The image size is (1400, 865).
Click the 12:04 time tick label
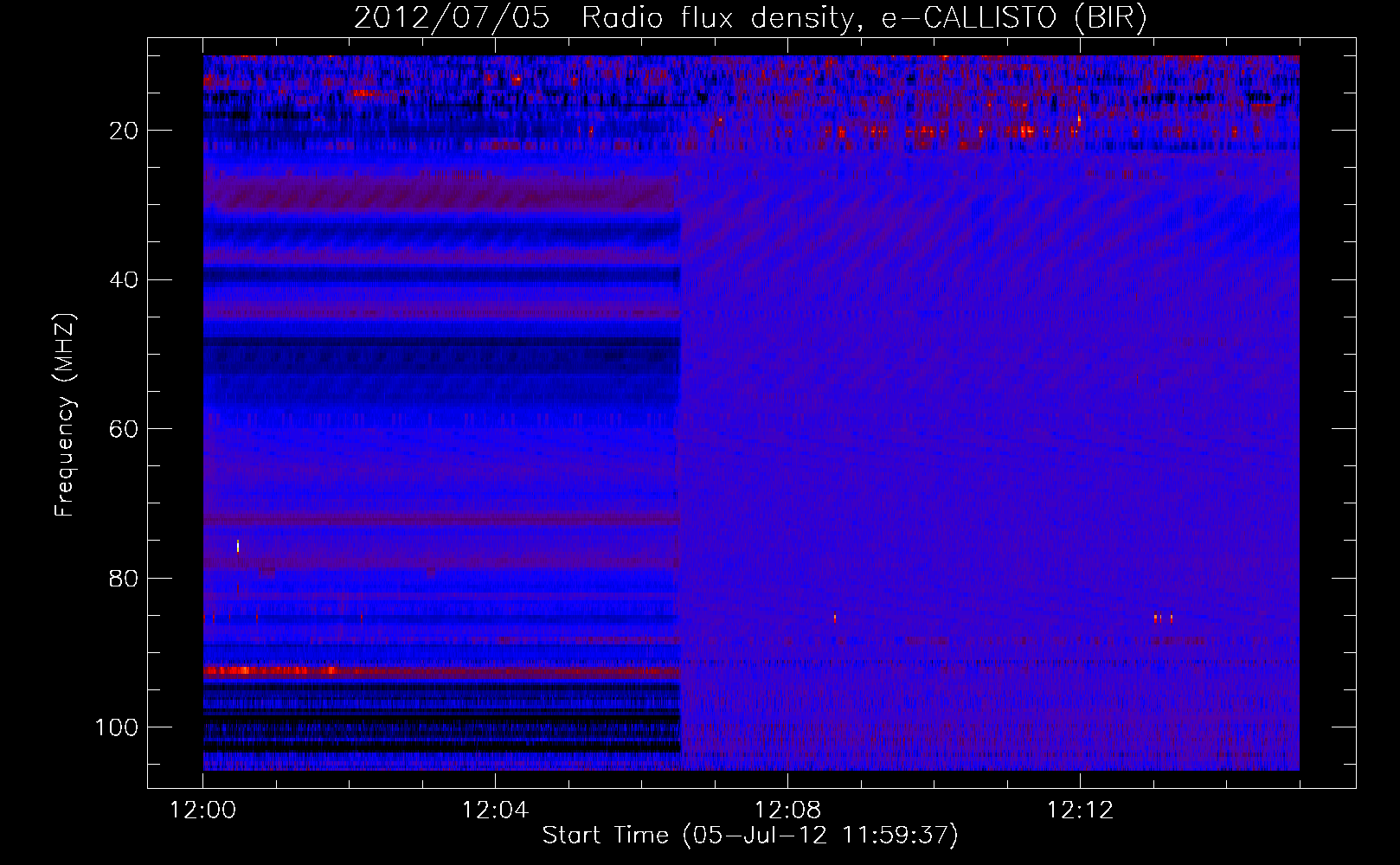point(495,811)
